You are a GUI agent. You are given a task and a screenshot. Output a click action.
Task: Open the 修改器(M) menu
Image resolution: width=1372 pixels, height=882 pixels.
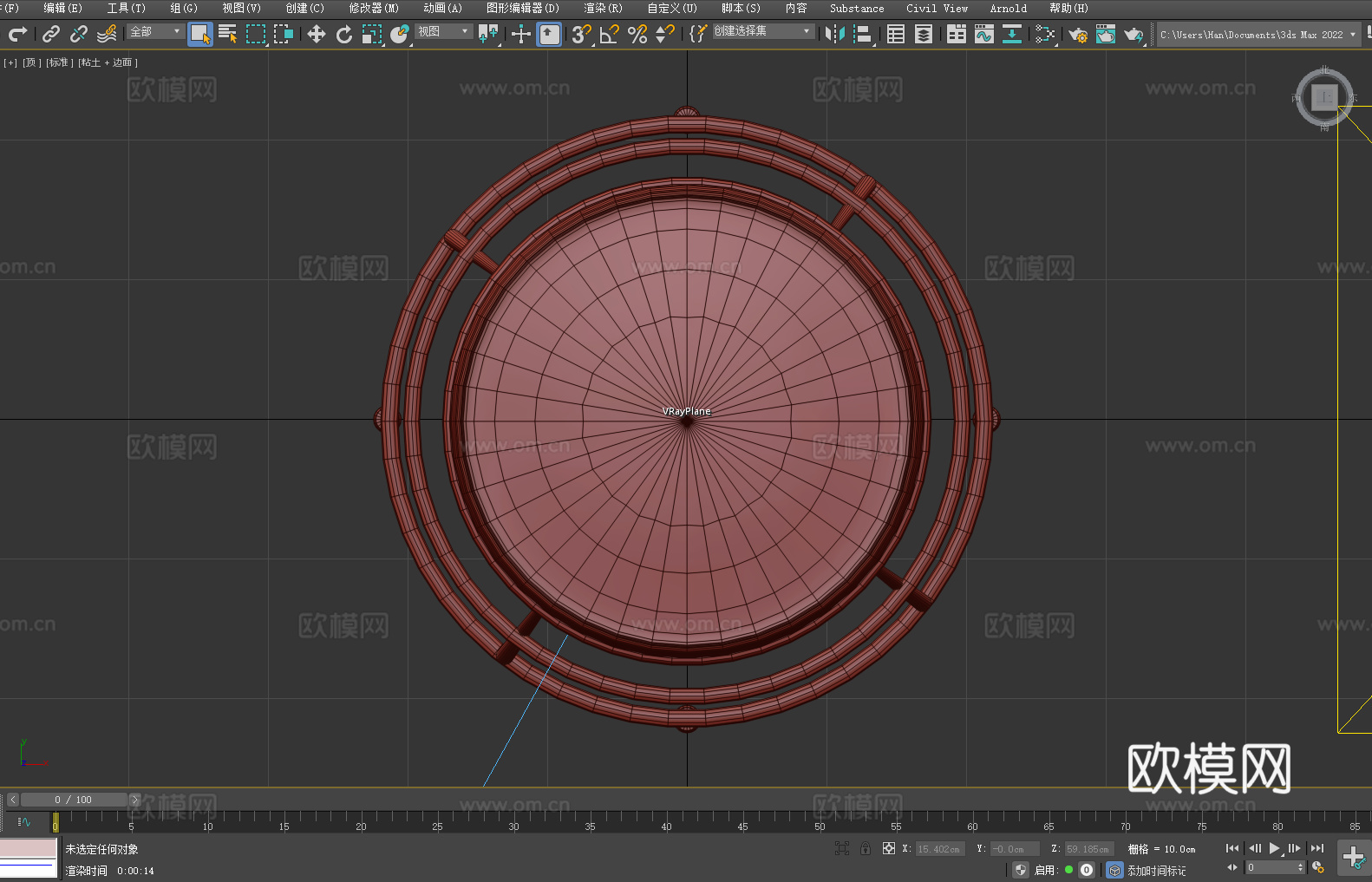pyautogui.click(x=374, y=8)
